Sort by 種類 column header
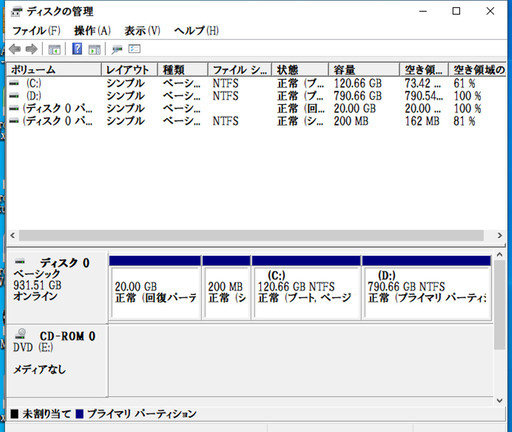The height and width of the screenshot is (432, 512). click(x=183, y=70)
